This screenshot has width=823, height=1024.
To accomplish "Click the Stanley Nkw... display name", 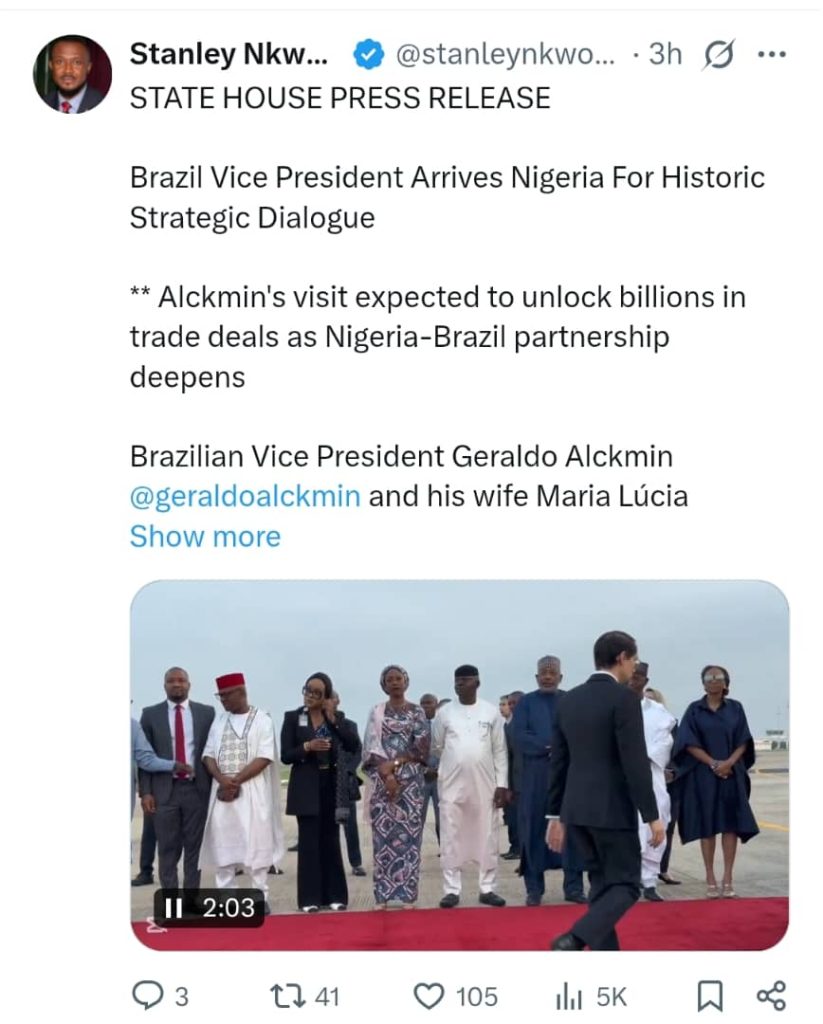I will [x=229, y=54].
